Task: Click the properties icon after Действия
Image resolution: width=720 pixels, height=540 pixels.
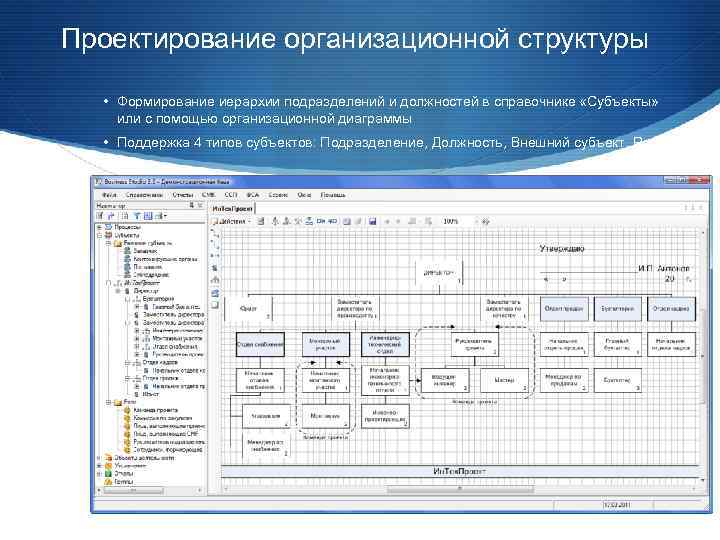Action: pos(260,221)
